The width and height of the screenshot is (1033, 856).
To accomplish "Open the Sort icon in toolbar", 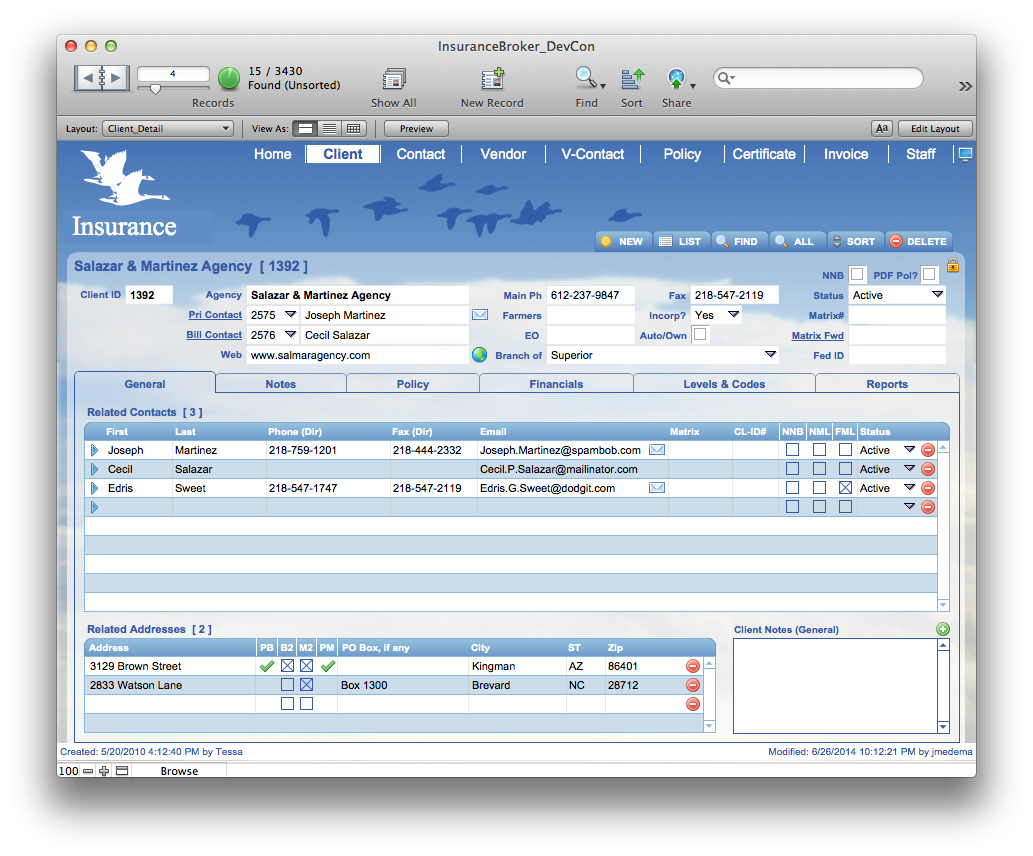I will (632, 80).
